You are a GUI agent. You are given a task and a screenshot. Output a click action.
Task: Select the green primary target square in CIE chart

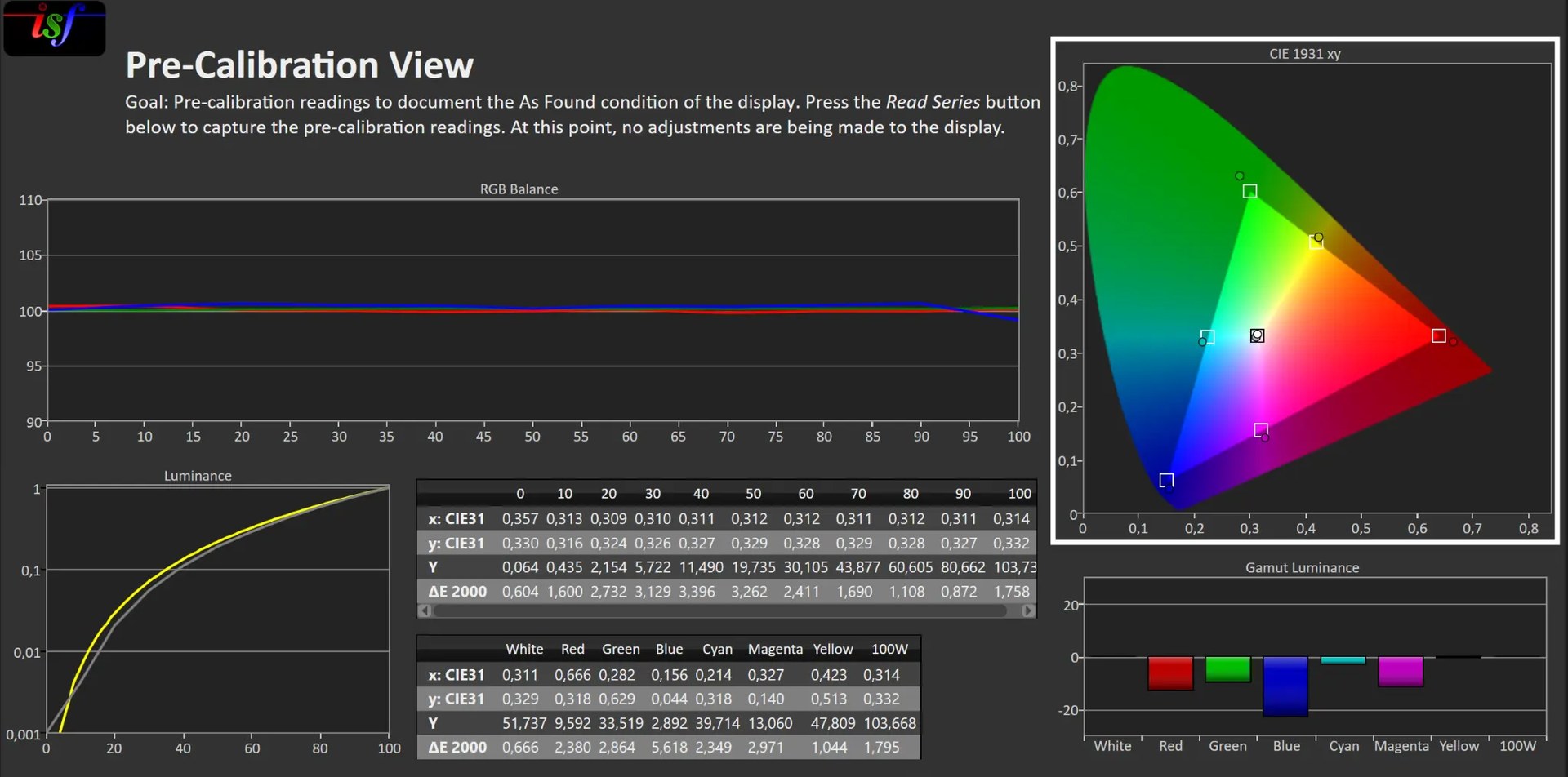click(x=1249, y=191)
